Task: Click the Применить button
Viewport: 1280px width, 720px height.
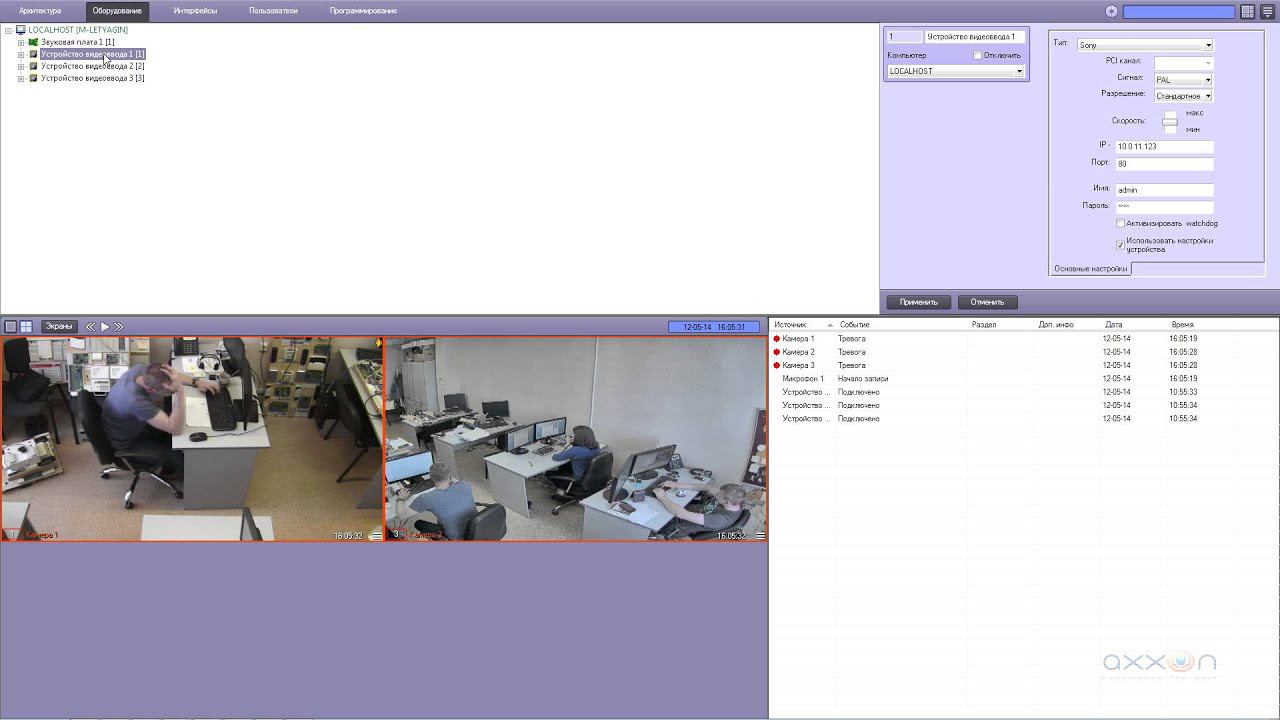Action: point(918,302)
